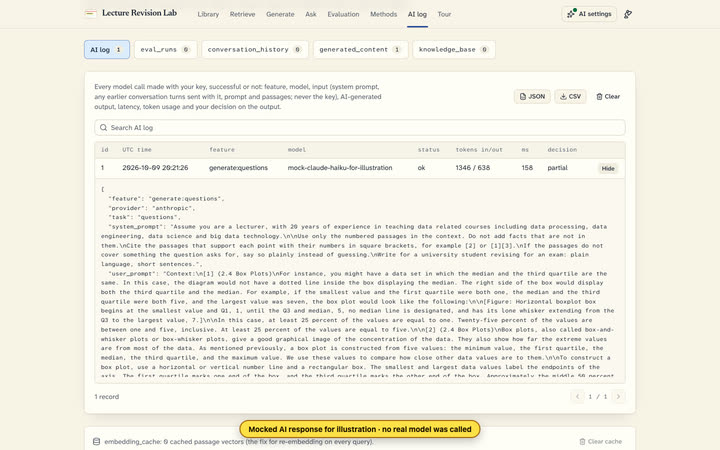720x450 pixels.
Task: Go to the previous page of records
Action: [x=577, y=397]
